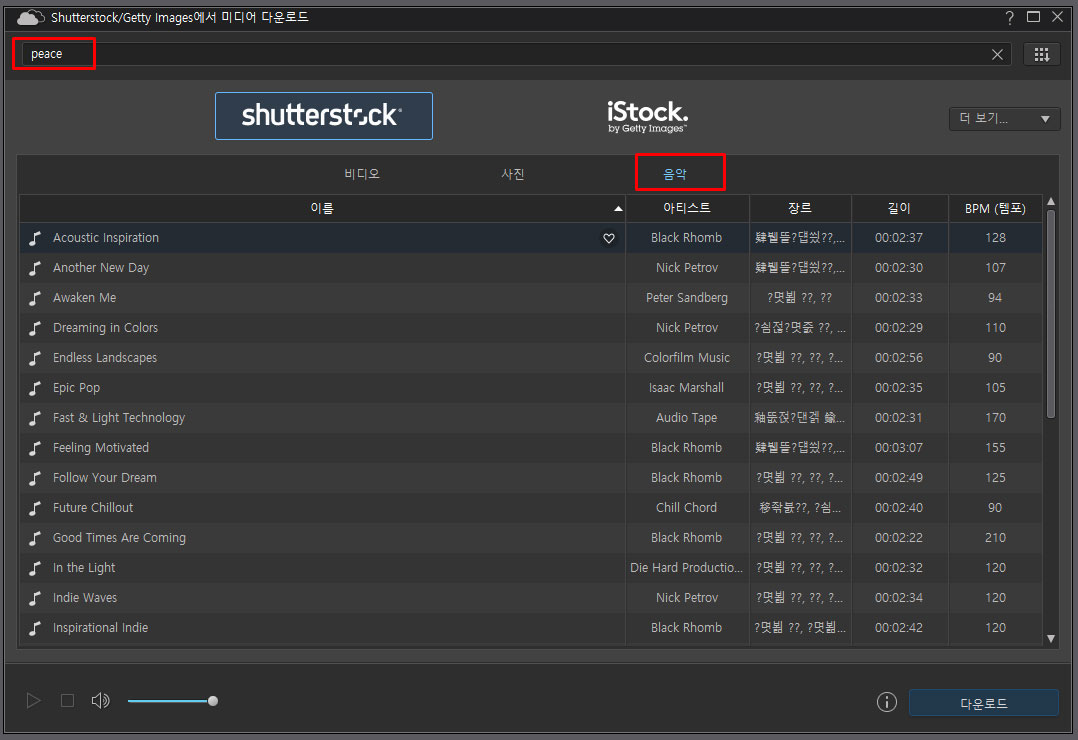Click the music note icon for Epic Pop
The image size is (1078, 740).
[35, 389]
